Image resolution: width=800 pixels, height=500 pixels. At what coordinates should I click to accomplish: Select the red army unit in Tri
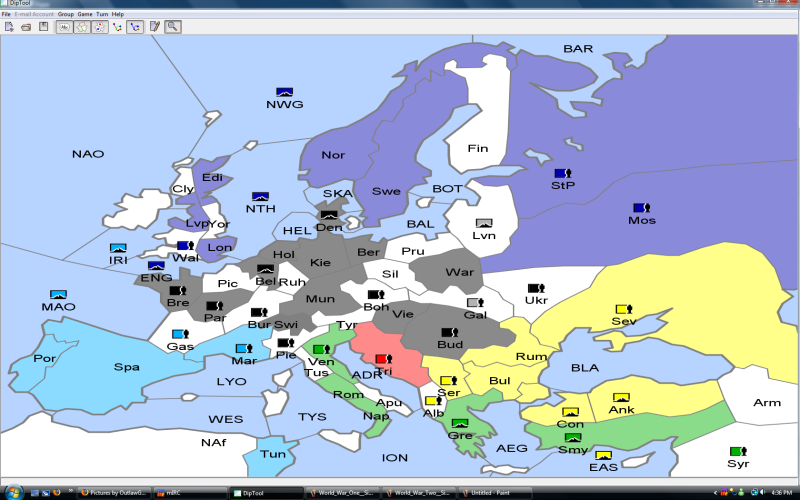383,358
